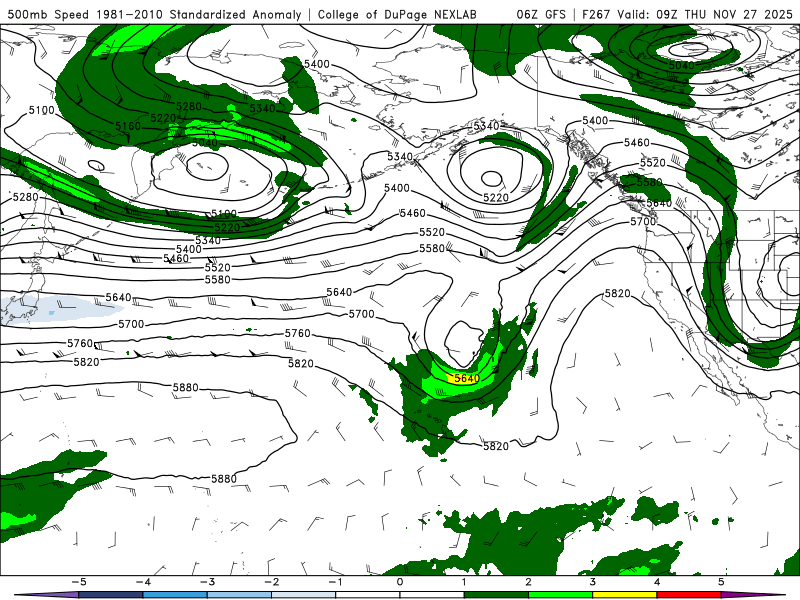Click the '-5' colorbar tick label
The image size is (800, 600).
tap(79, 582)
